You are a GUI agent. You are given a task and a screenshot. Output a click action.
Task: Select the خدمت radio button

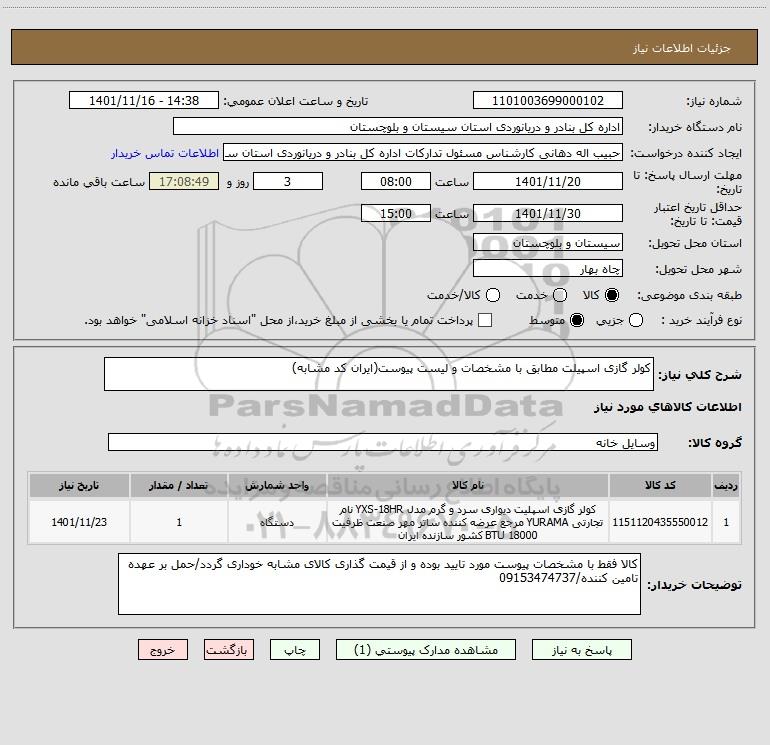pyautogui.click(x=560, y=295)
